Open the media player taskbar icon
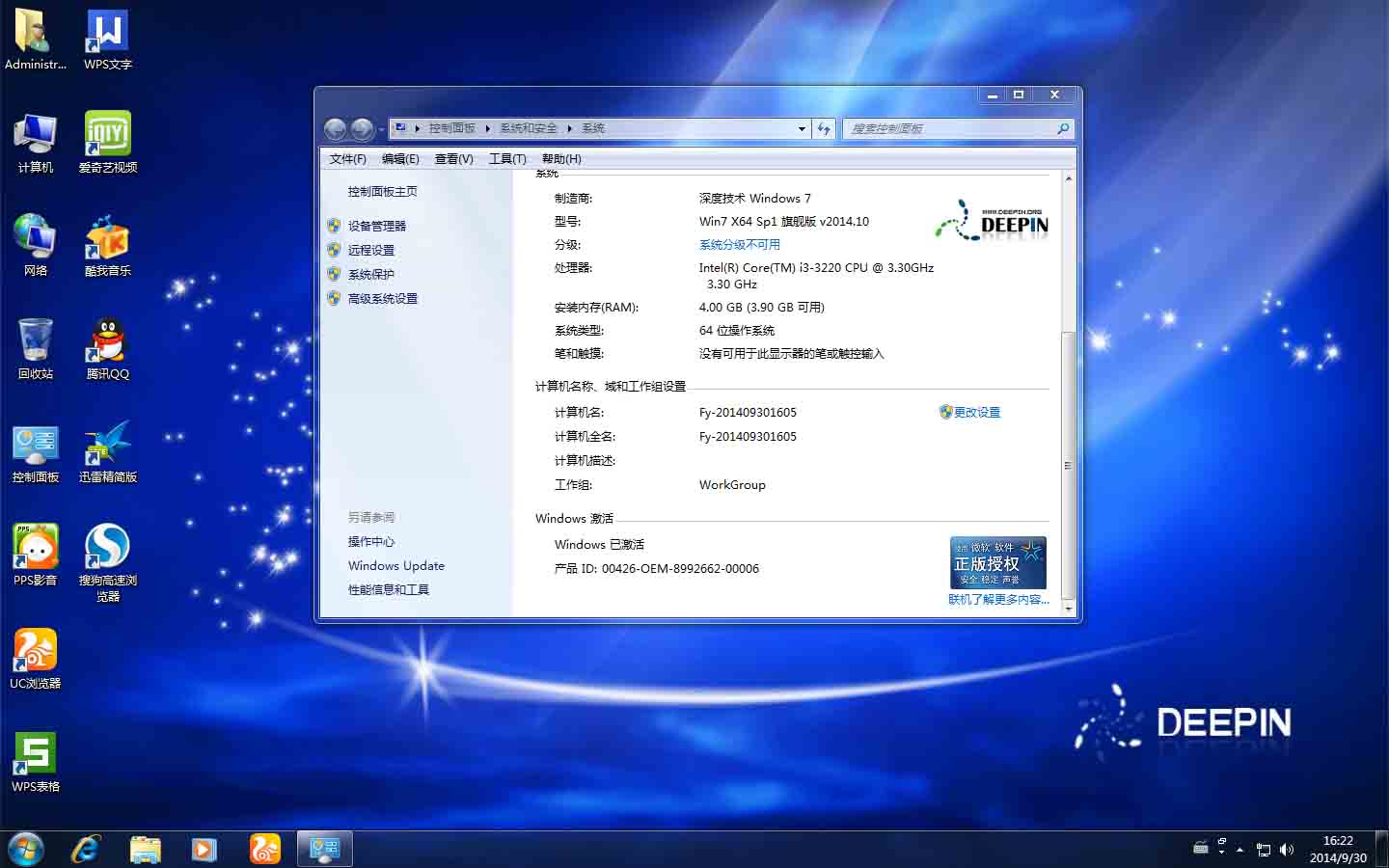This screenshot has width=1389, height=868. pos(204,849)
